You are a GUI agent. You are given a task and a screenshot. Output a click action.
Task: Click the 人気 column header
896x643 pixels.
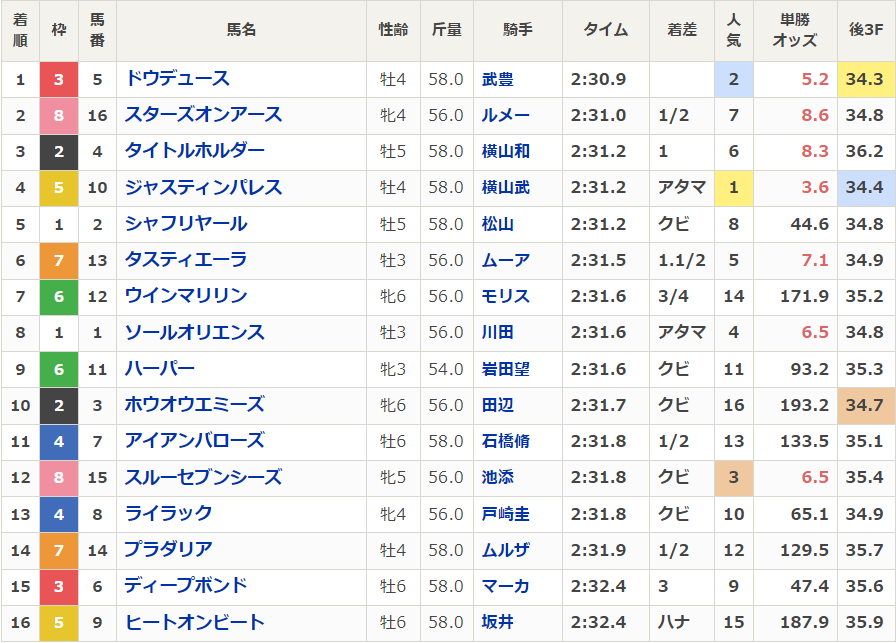click(734, 30)
